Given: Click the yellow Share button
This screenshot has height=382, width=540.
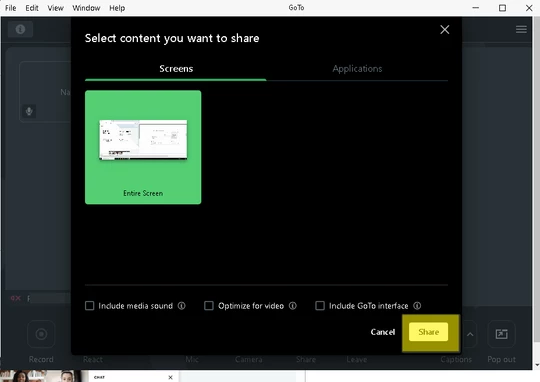Looking at the screenshot, I should pyautogui.click(x=428, y=332).
